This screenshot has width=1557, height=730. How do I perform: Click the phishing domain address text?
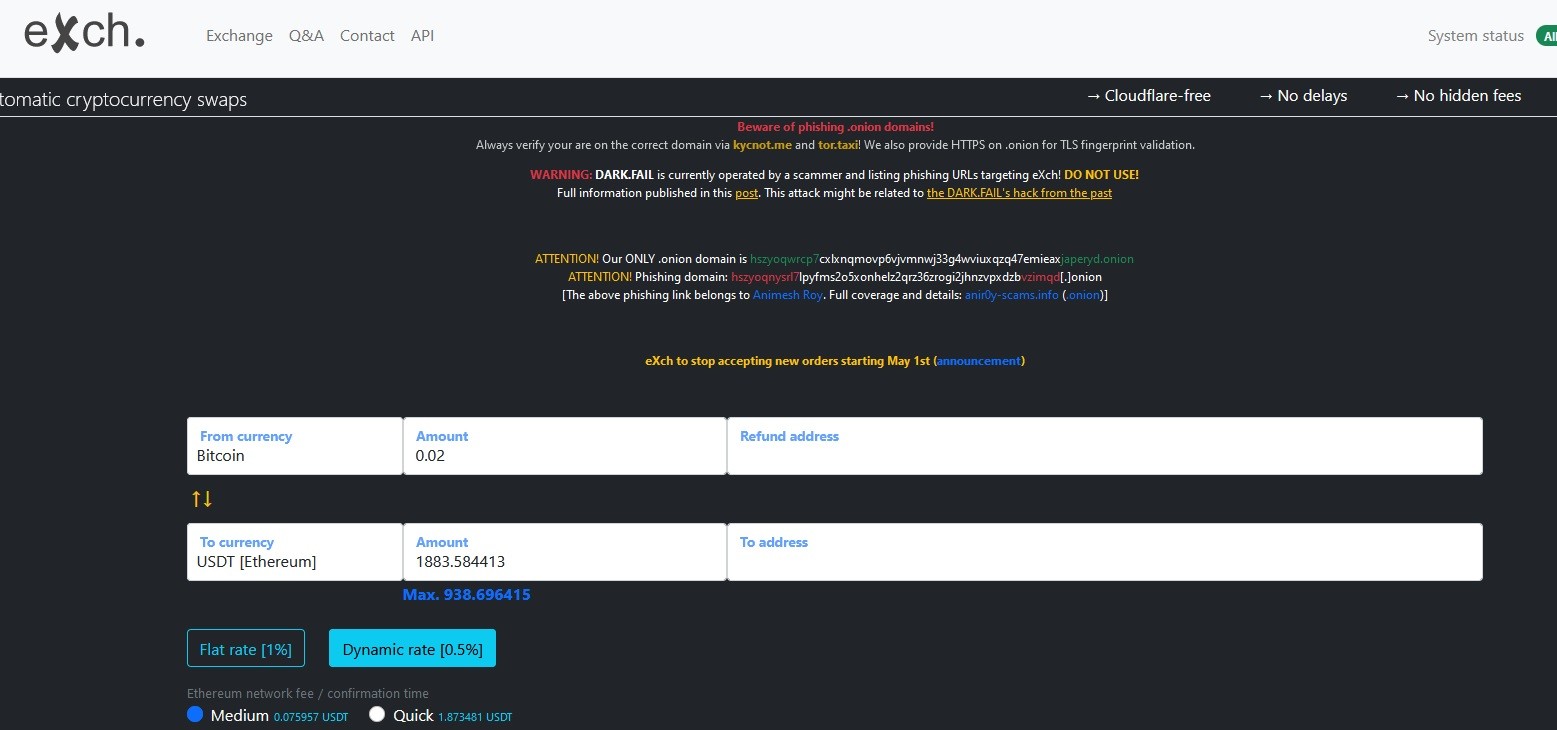click(x=916, y=277)
